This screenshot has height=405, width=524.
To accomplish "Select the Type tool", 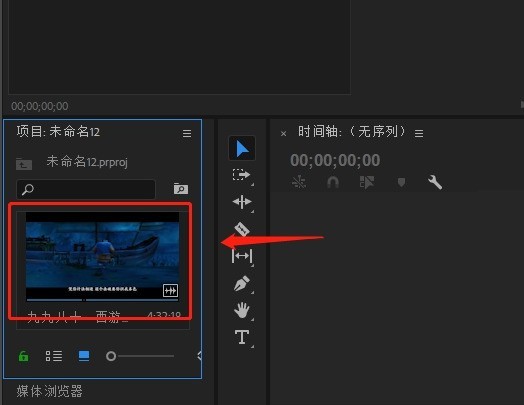I will click(x=242, y=337).
